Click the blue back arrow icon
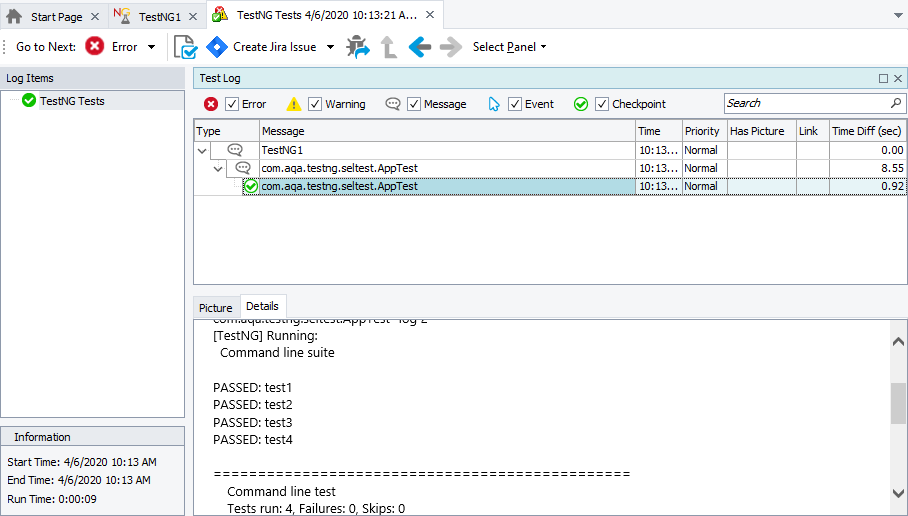Viewport: 908px width, 516px height. (x=420, y=47)
